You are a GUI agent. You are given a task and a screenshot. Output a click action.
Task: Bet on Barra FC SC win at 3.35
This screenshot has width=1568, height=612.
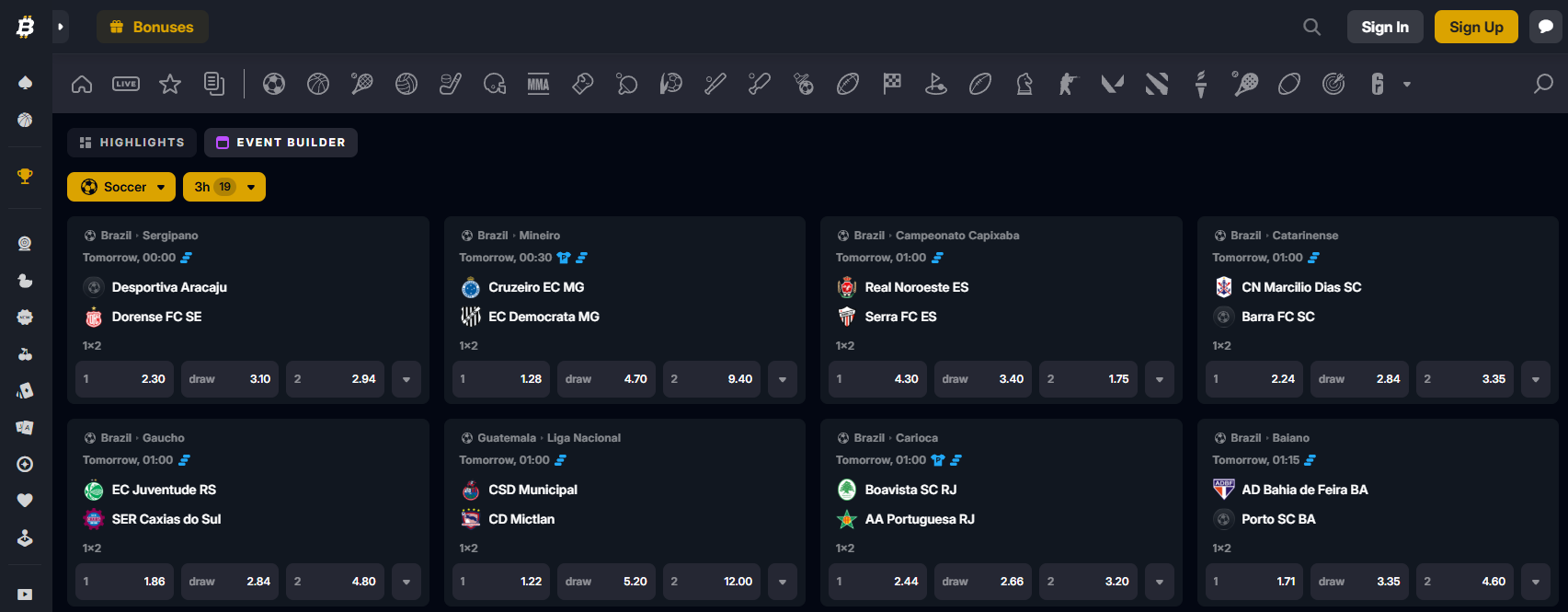[1465, 379]
